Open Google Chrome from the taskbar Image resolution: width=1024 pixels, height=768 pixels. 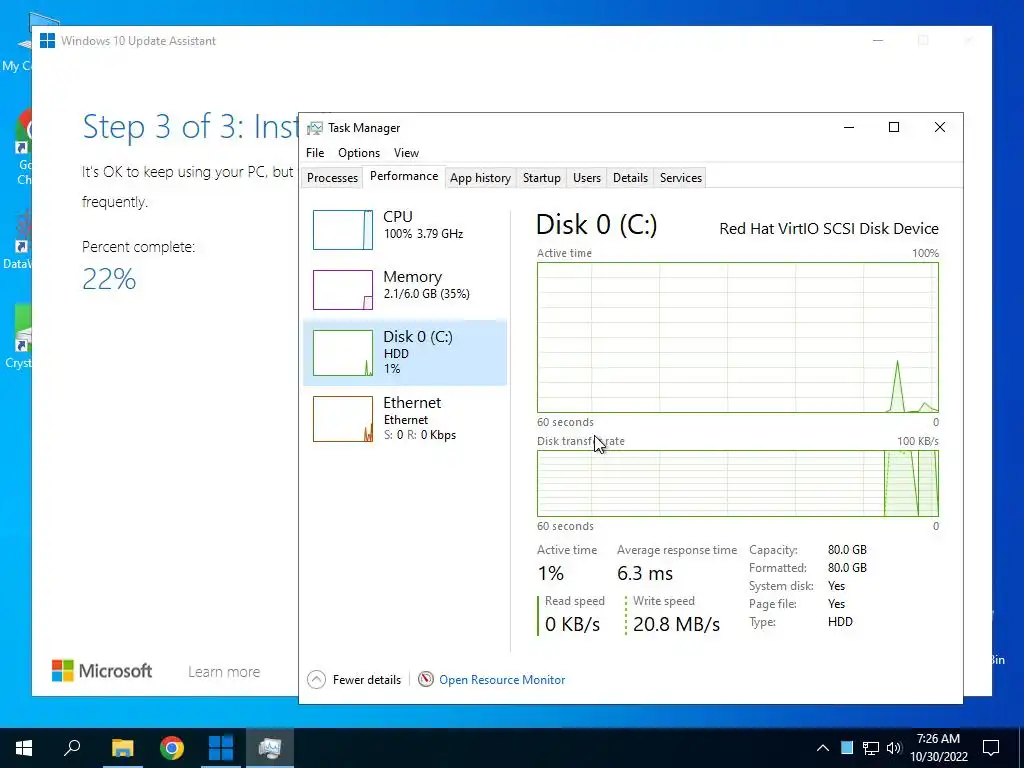pyautogui.click(x=172, y=748)
